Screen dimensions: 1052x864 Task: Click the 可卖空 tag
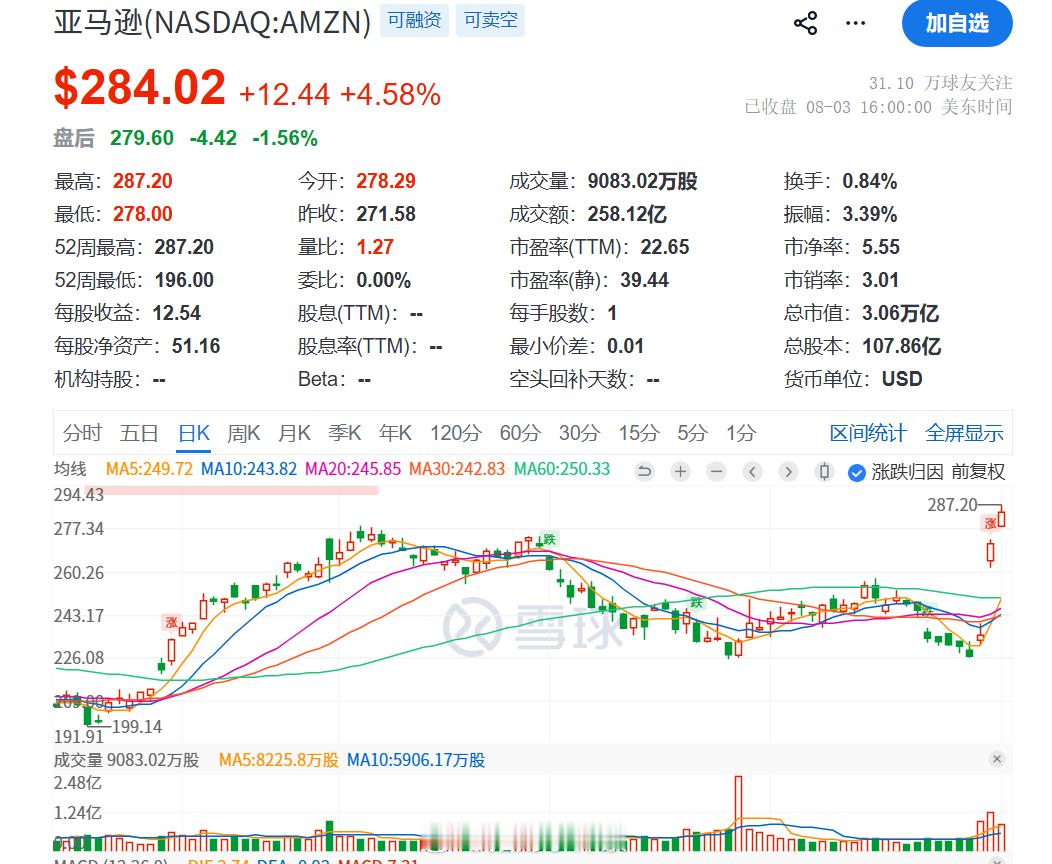point(491,20)
